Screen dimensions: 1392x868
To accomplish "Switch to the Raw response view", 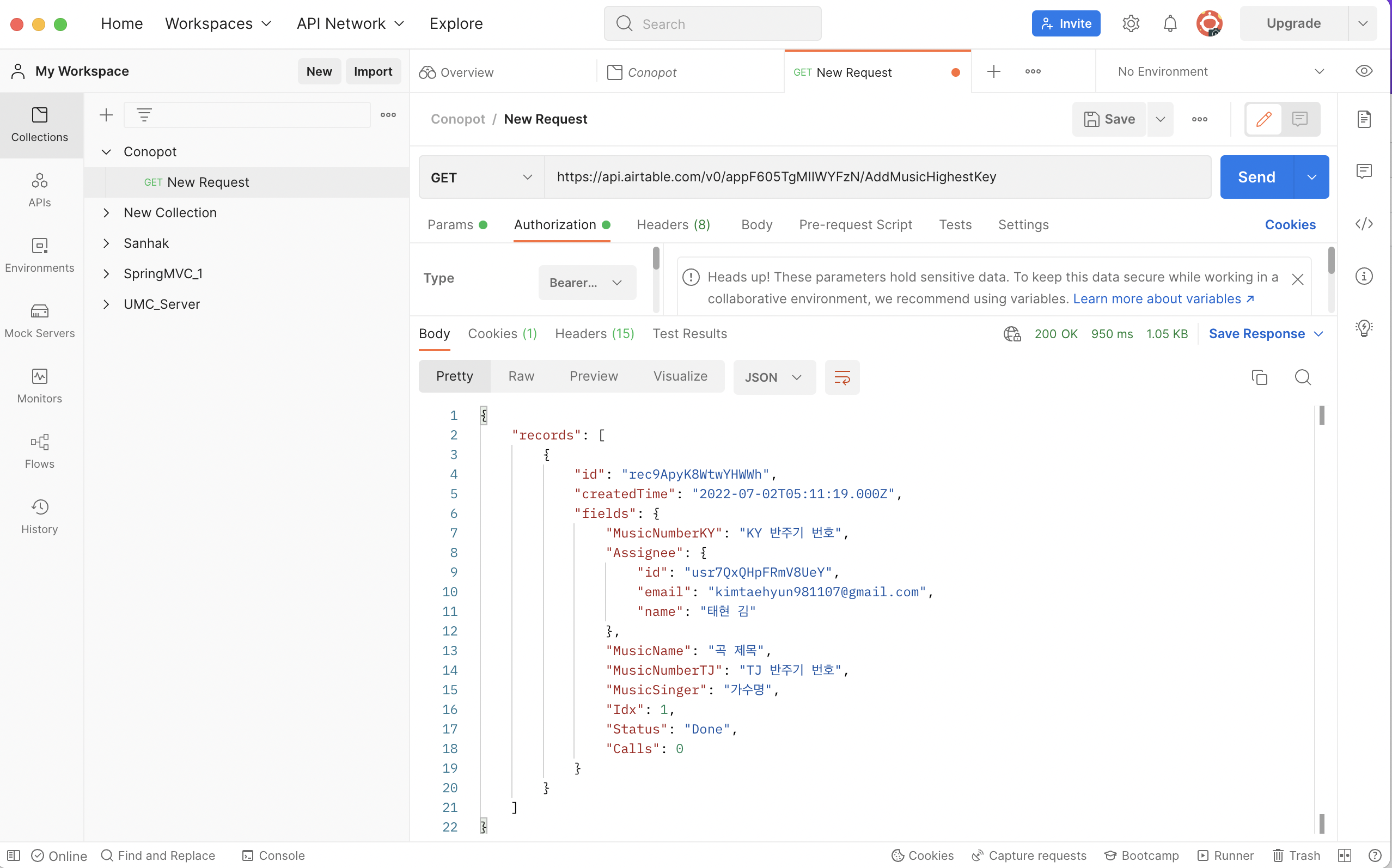I will pyautogui.click(x=521, y=377).
